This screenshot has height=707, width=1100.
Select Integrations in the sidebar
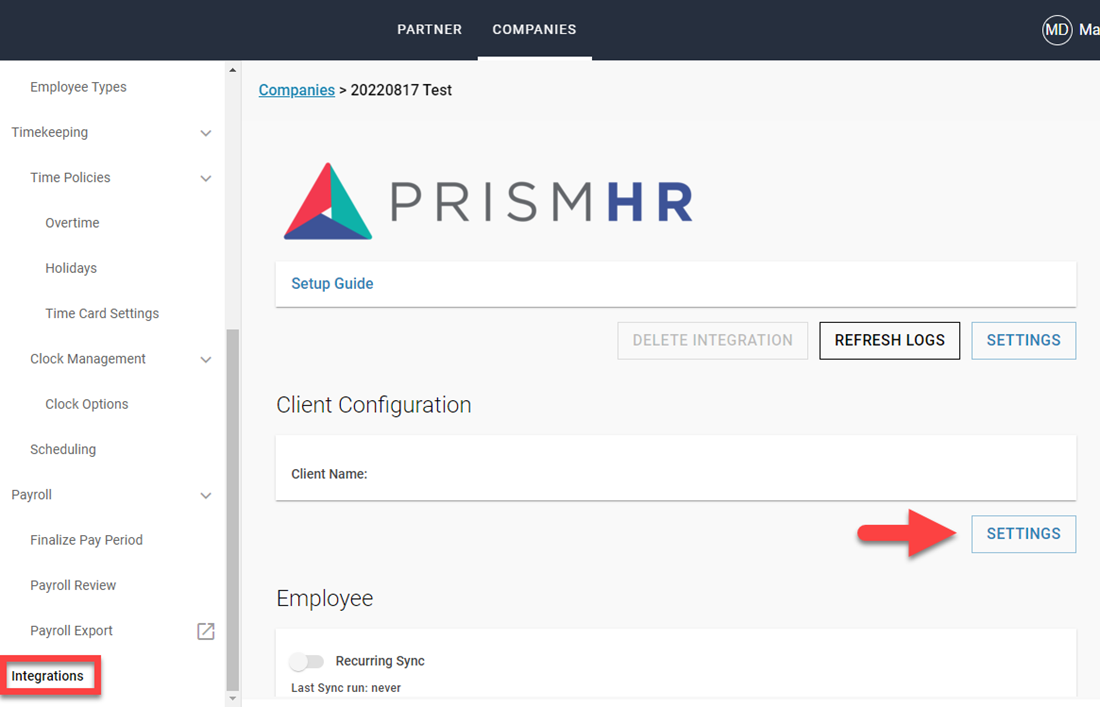(46, 675)
